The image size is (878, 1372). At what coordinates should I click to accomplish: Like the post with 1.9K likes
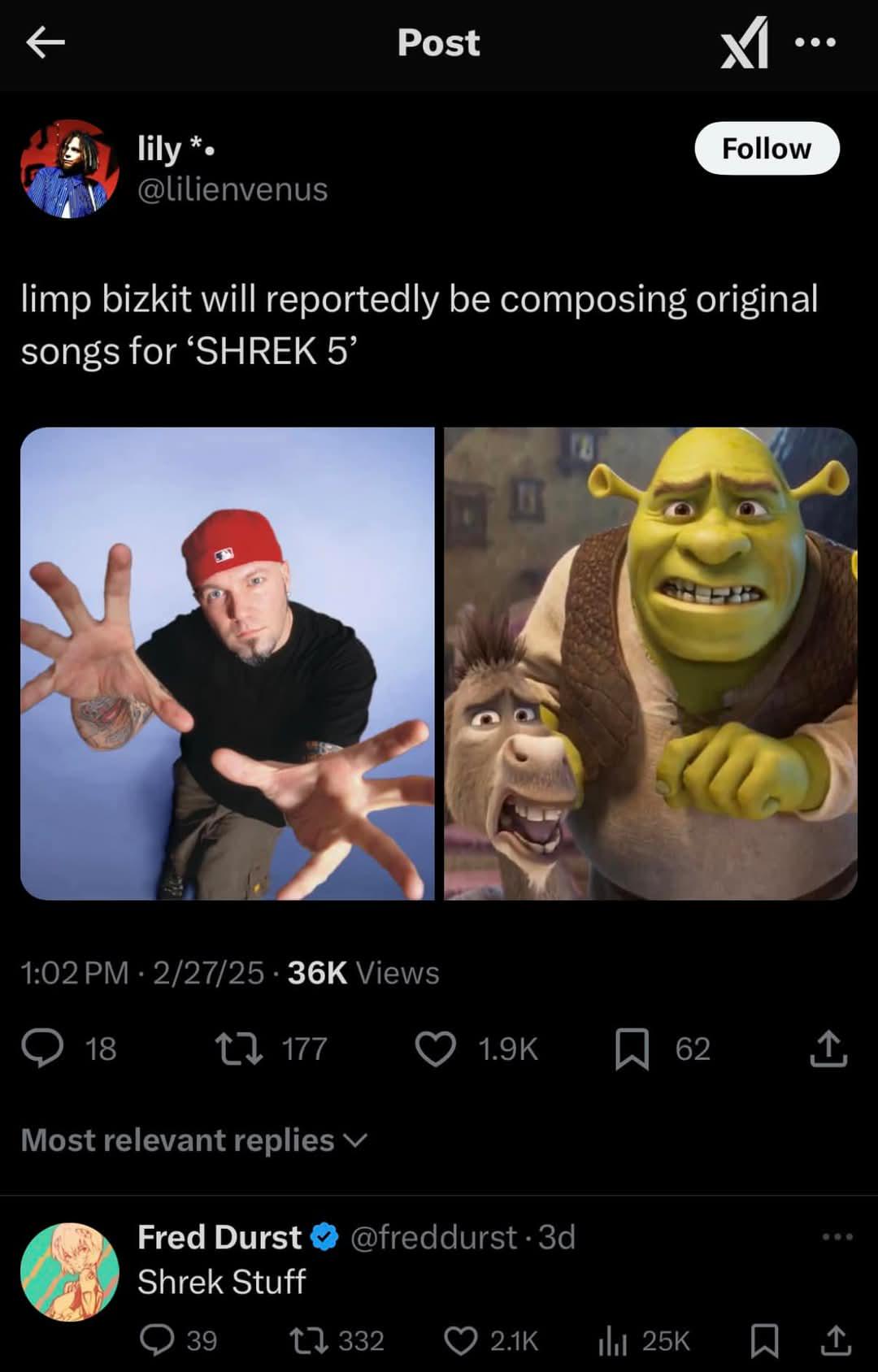tap(436, 1049)
